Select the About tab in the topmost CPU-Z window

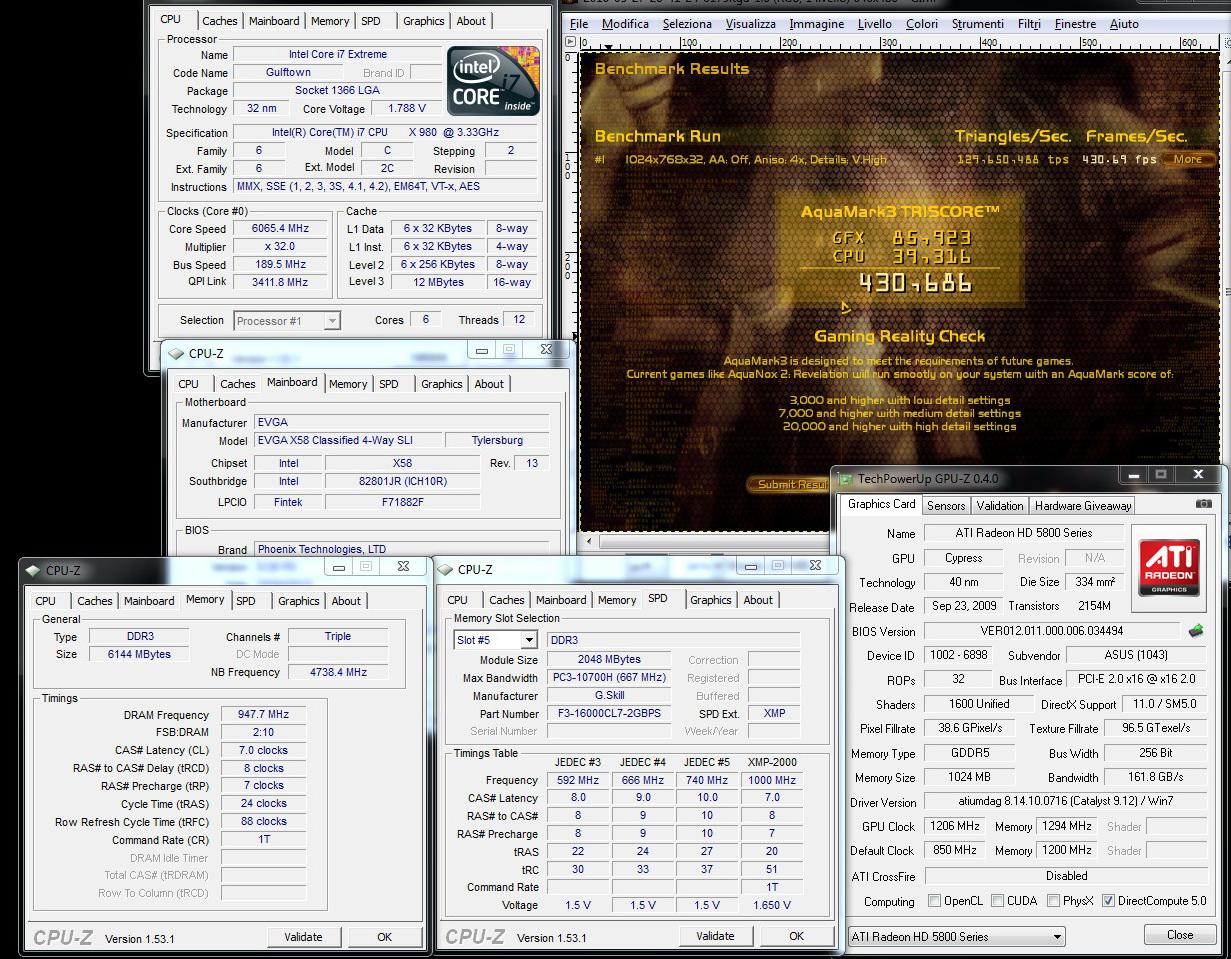(x=471, y=21)
